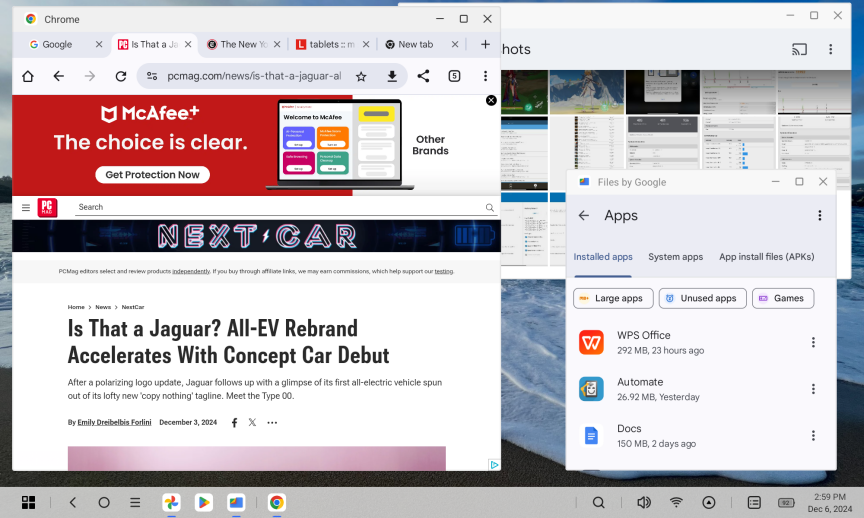Click AdChoices icon on article image
The width and height of the screenshot is (864, 518).
(494, 465)
